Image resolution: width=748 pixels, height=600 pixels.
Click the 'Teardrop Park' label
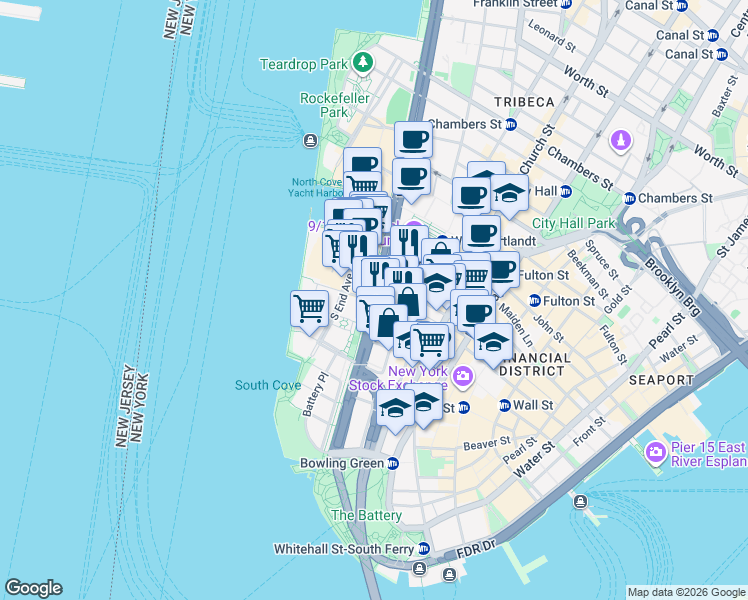[304, 64]
